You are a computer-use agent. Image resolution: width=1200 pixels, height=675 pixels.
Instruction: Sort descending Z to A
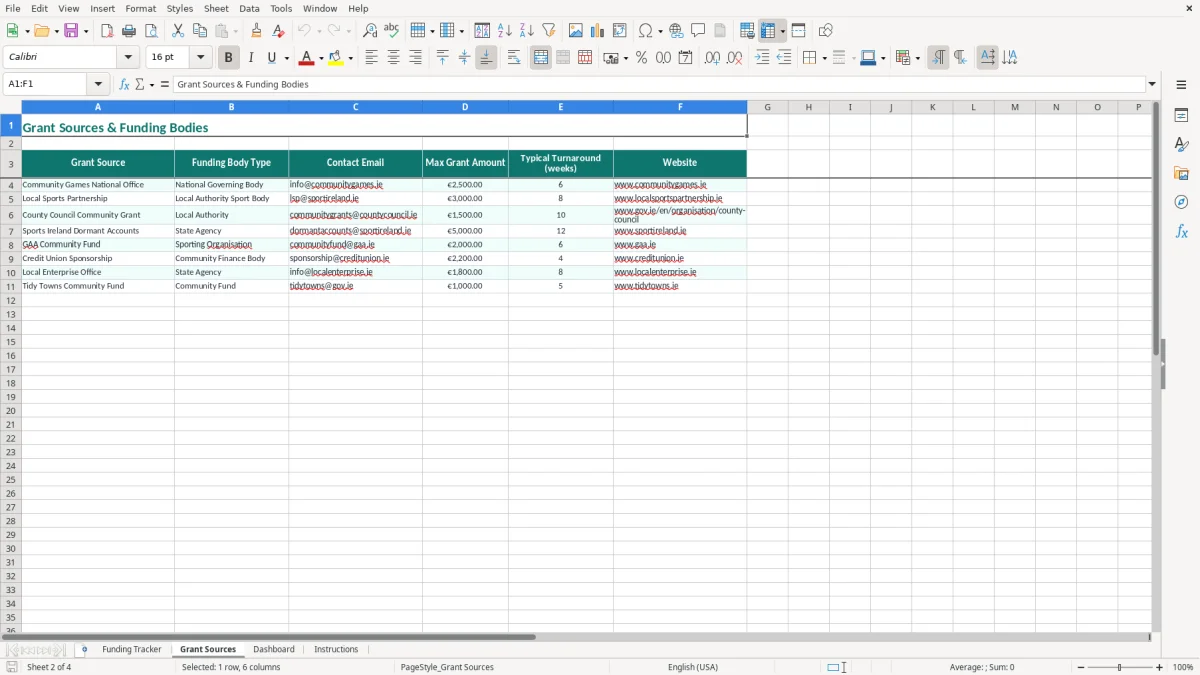527,31
